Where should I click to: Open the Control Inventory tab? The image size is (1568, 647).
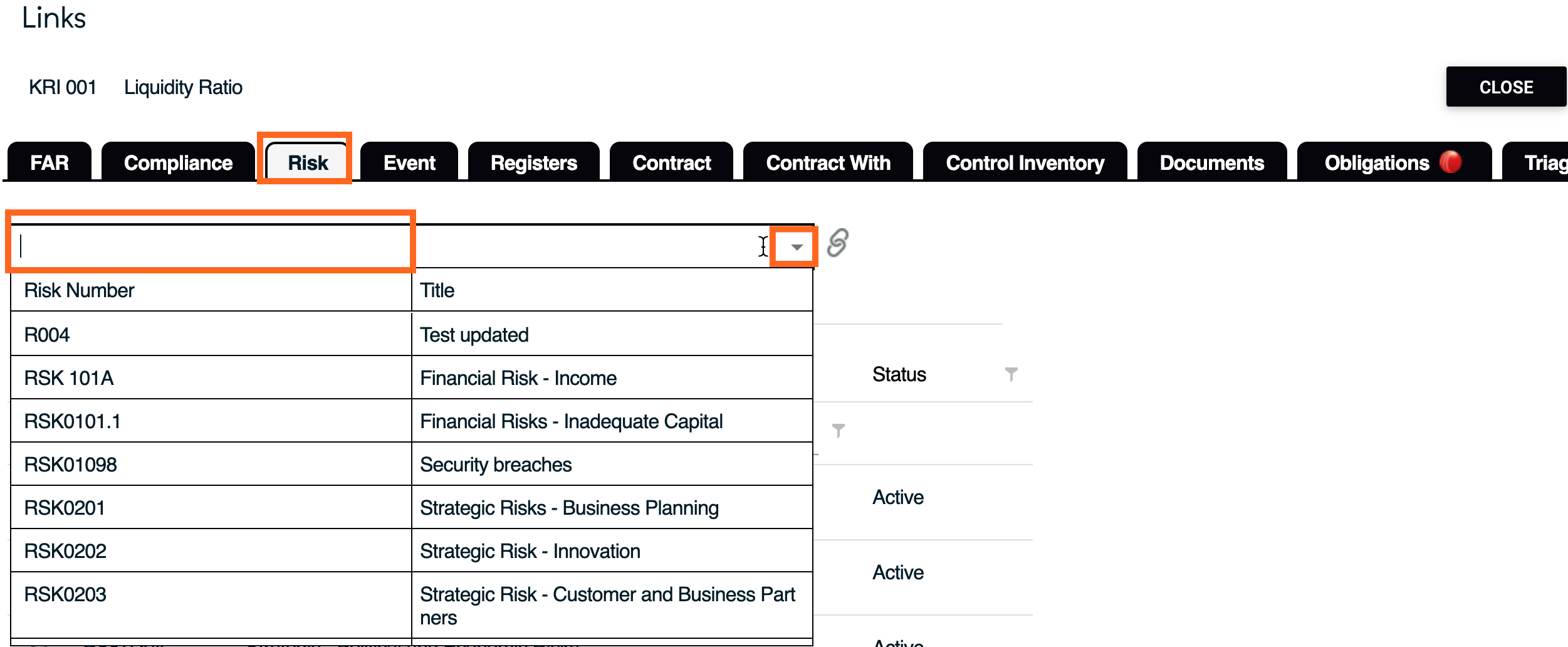point(1025,162)
